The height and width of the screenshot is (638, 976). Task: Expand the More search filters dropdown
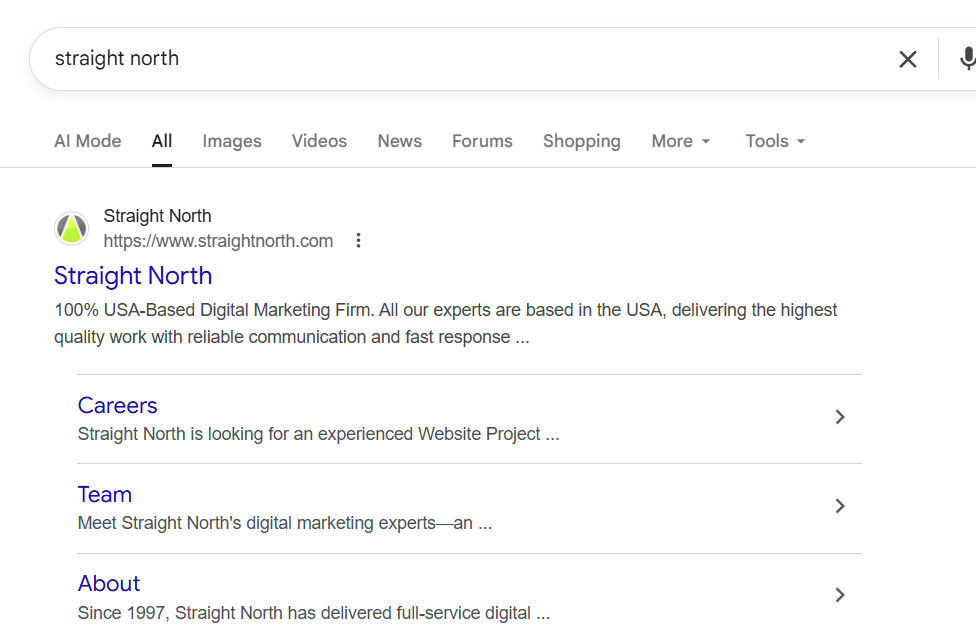tap(680, 141)
